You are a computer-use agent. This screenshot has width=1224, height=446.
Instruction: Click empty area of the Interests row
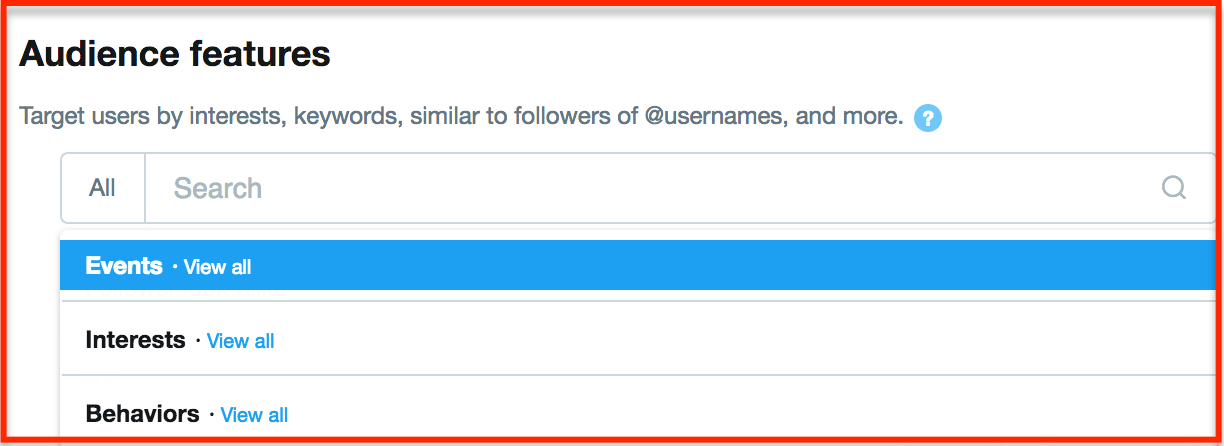[x=740, y=340]
